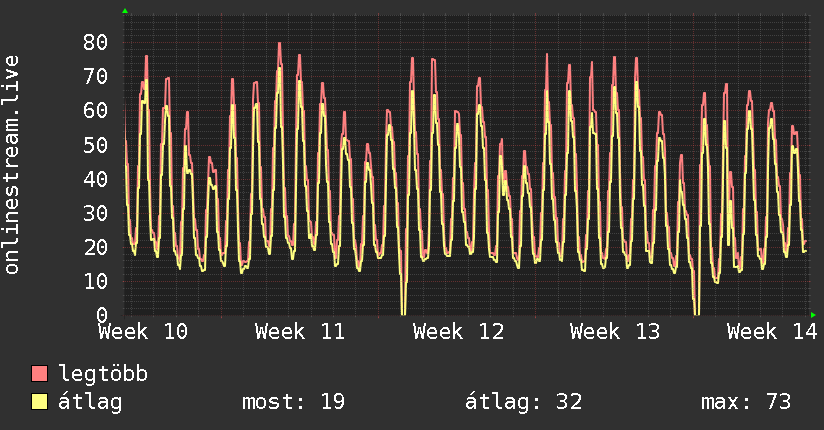Click the pink legtöbb legend swatch
Screen dimensions: 824x430
[x=39, y=374]
